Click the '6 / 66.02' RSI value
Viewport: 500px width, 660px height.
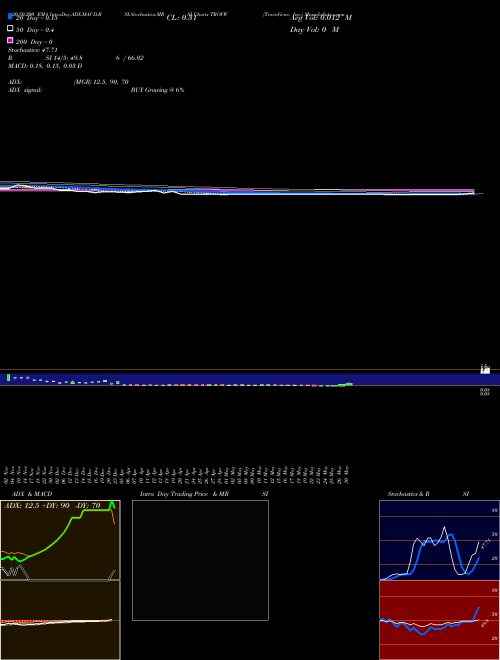coord(130,58)
